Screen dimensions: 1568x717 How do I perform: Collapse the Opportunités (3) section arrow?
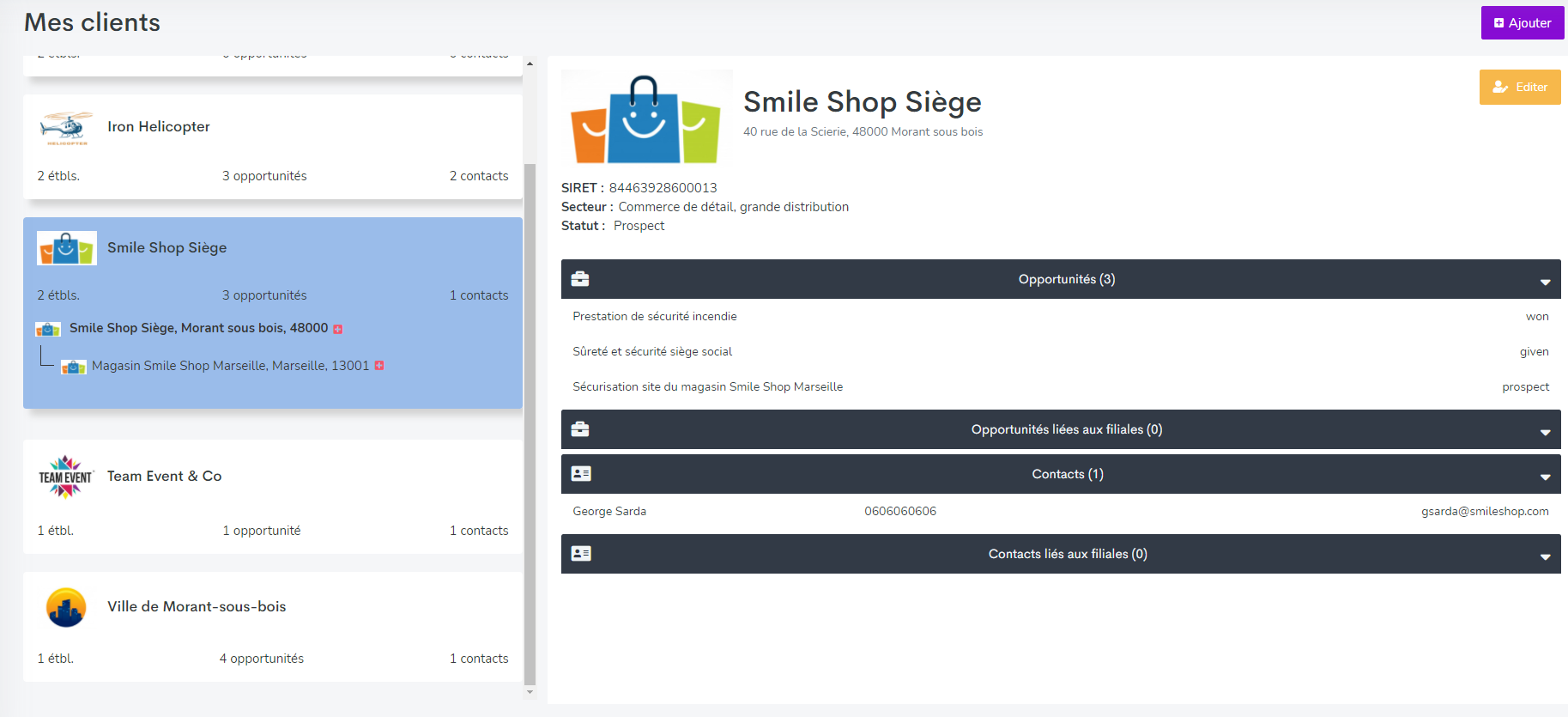(x=1545, y=282)
